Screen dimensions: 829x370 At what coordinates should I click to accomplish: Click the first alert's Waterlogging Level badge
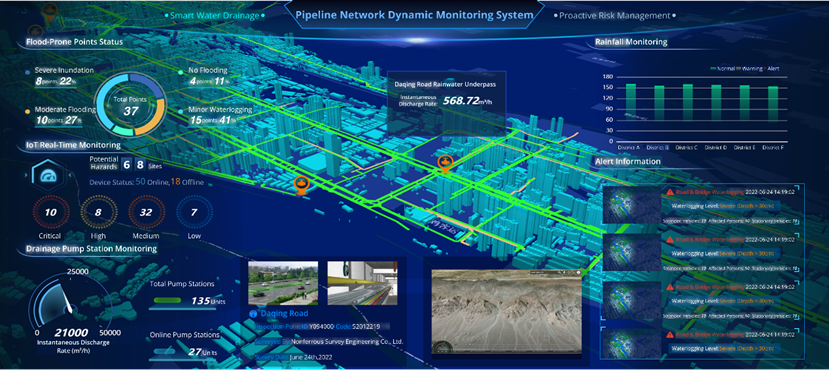pyautogui.click(x=723, y=206)
